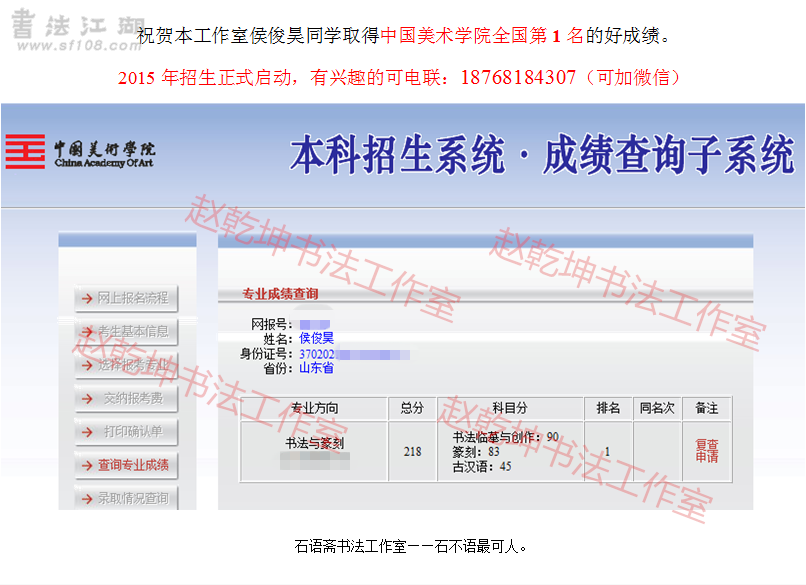The height and width of the screenshot is (585, 806).
Task: Click the 书法临摹与创作: 90 score line
Action: click(506, 437)
